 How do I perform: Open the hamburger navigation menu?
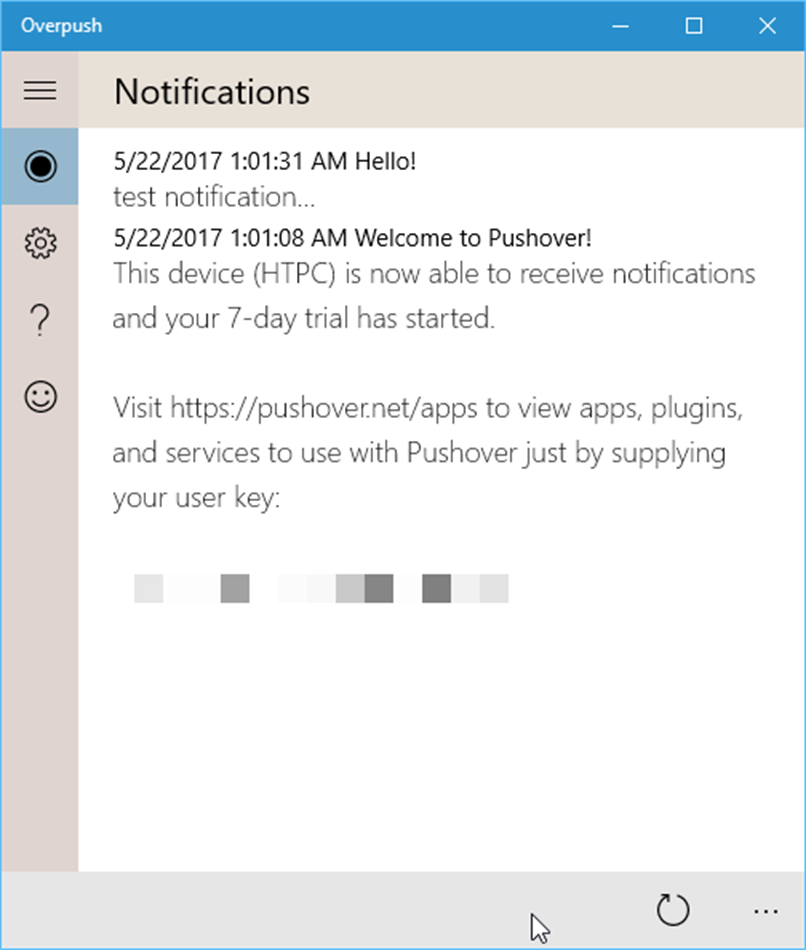(40, 91)
